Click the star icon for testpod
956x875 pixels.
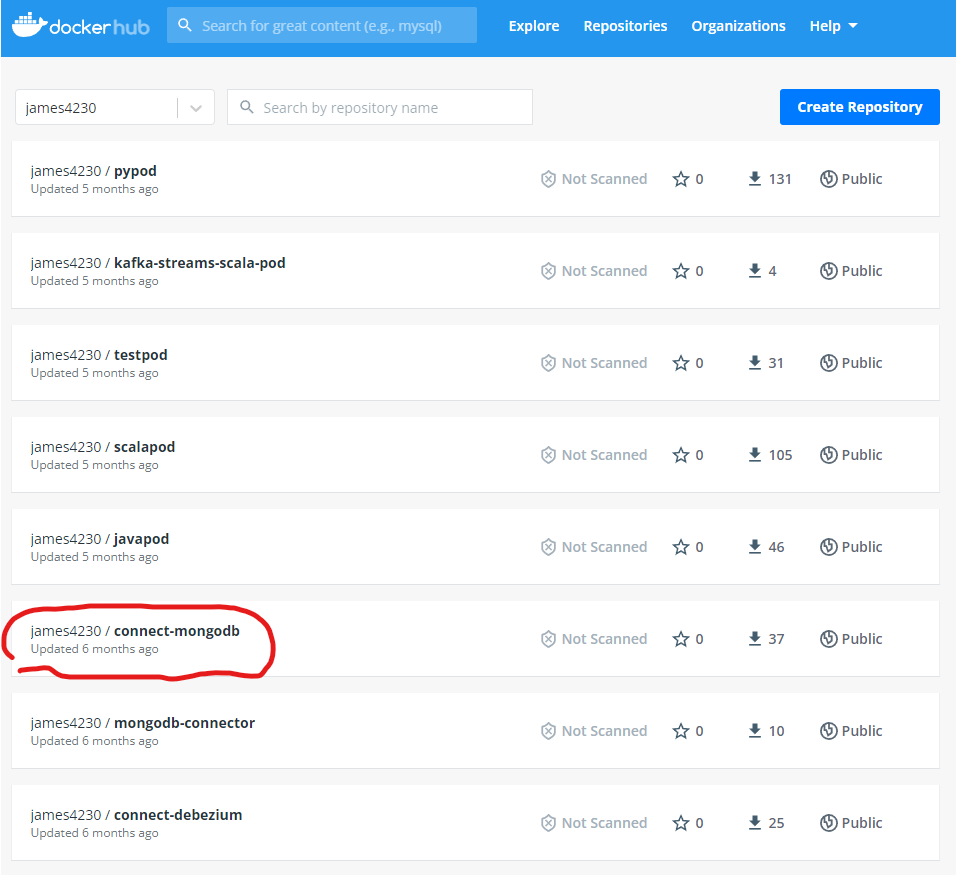point(680,363)
